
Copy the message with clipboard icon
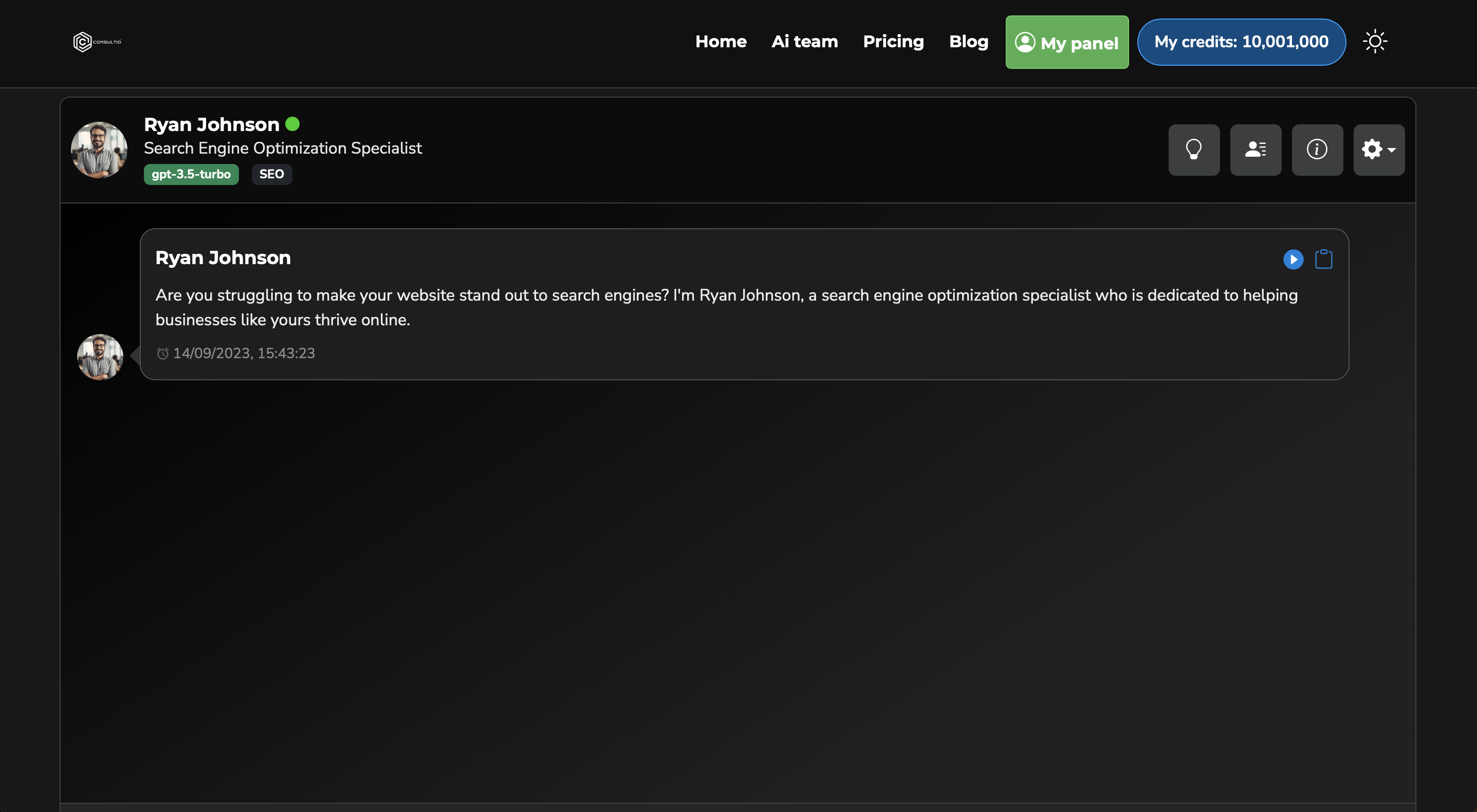[x=1323, y=259]
